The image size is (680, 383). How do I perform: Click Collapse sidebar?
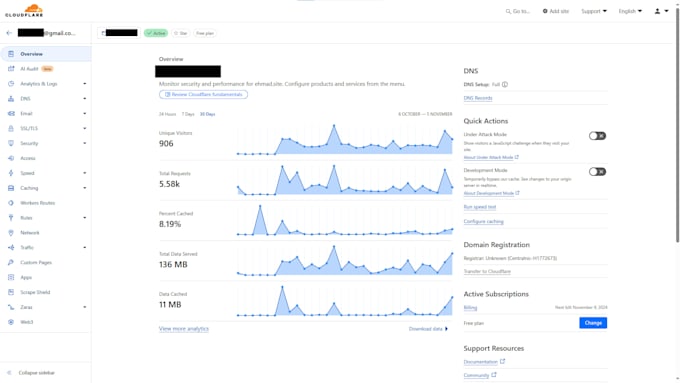pyautogui.click(x=32, y=373)
